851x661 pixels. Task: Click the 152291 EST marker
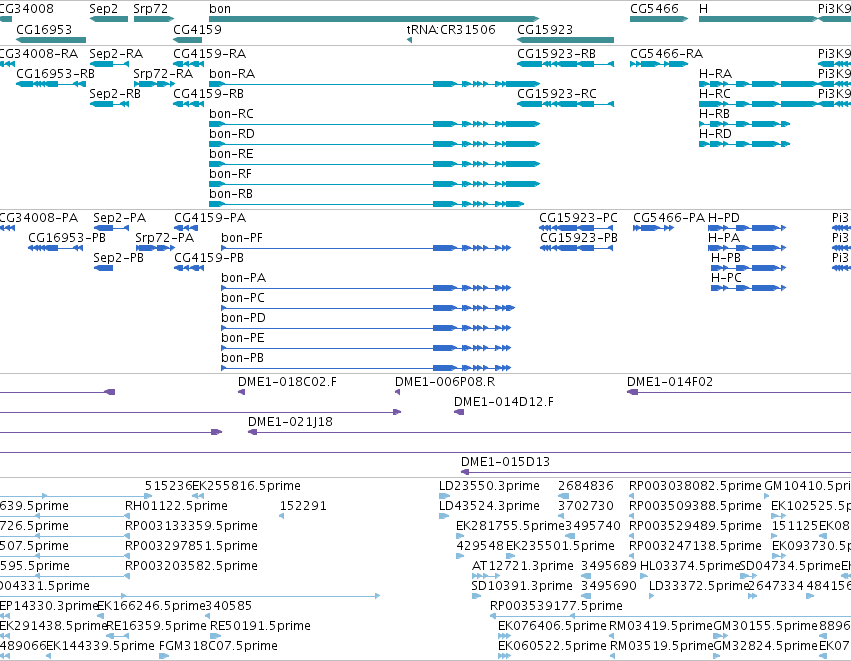[281, 516]
